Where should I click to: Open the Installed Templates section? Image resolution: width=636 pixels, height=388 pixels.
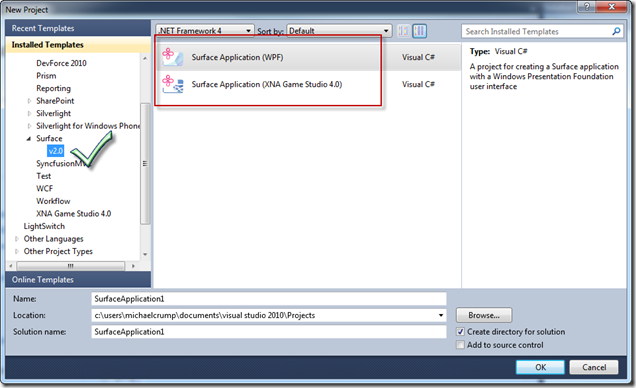78,45
